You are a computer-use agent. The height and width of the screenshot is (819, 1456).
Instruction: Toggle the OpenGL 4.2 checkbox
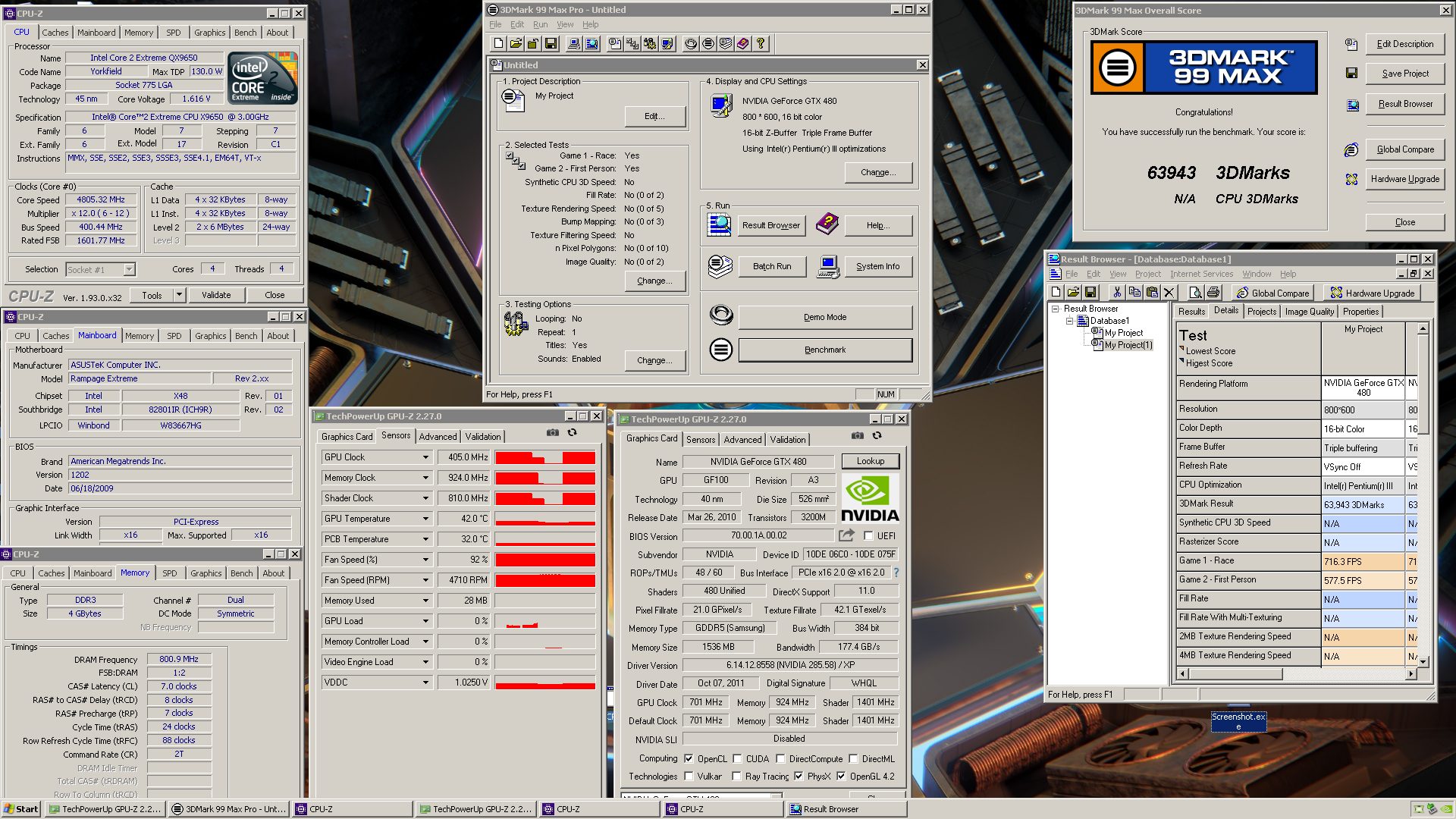pos(841,776)
